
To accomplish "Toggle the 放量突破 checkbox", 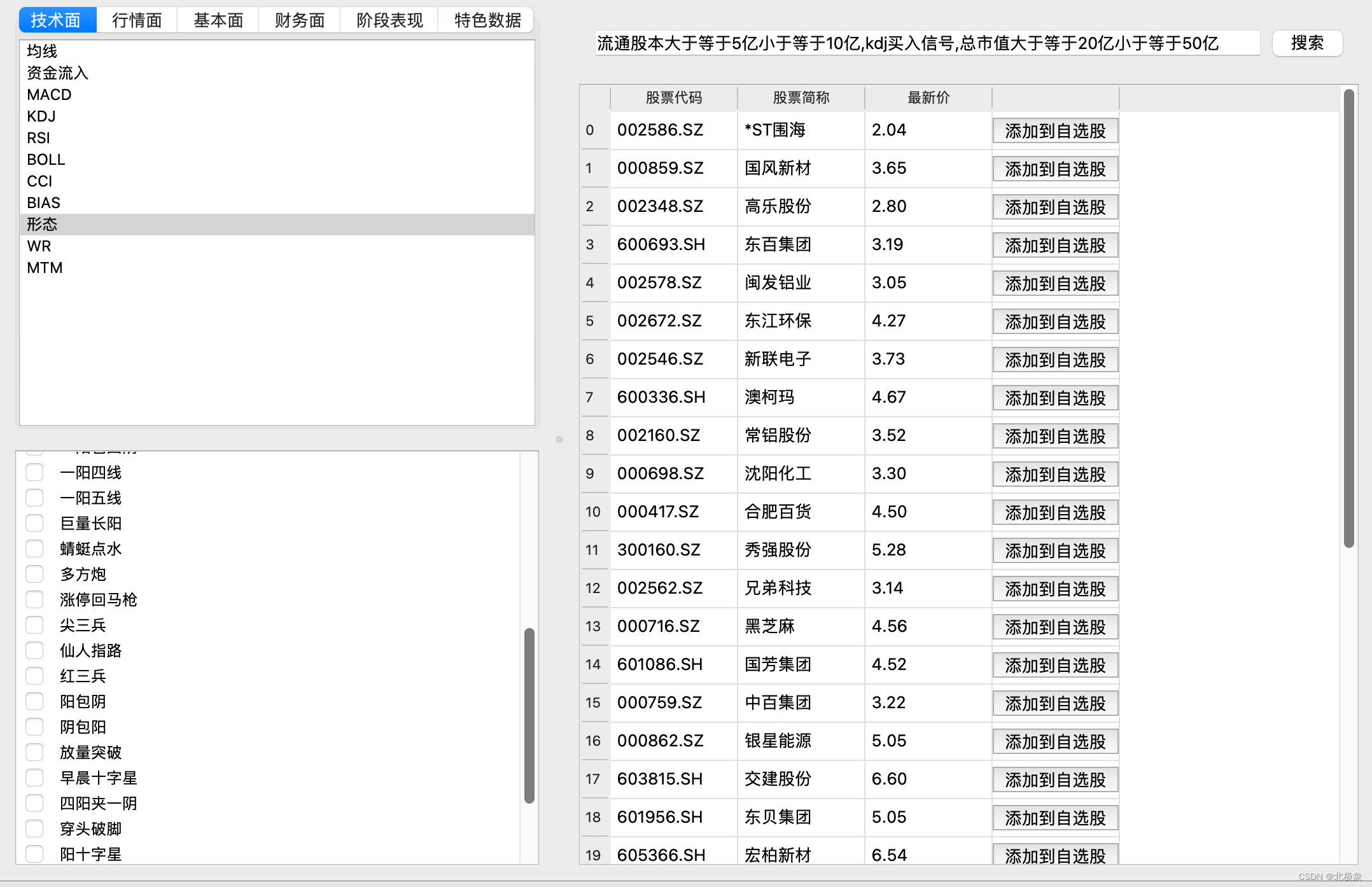I will (x=34, y=753).
